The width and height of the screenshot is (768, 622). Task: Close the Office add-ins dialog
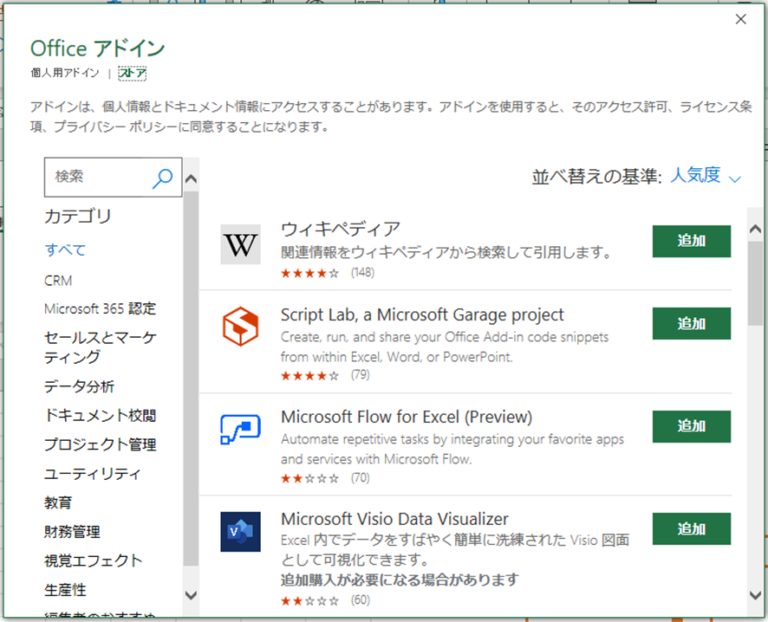[x=741, y=19]
